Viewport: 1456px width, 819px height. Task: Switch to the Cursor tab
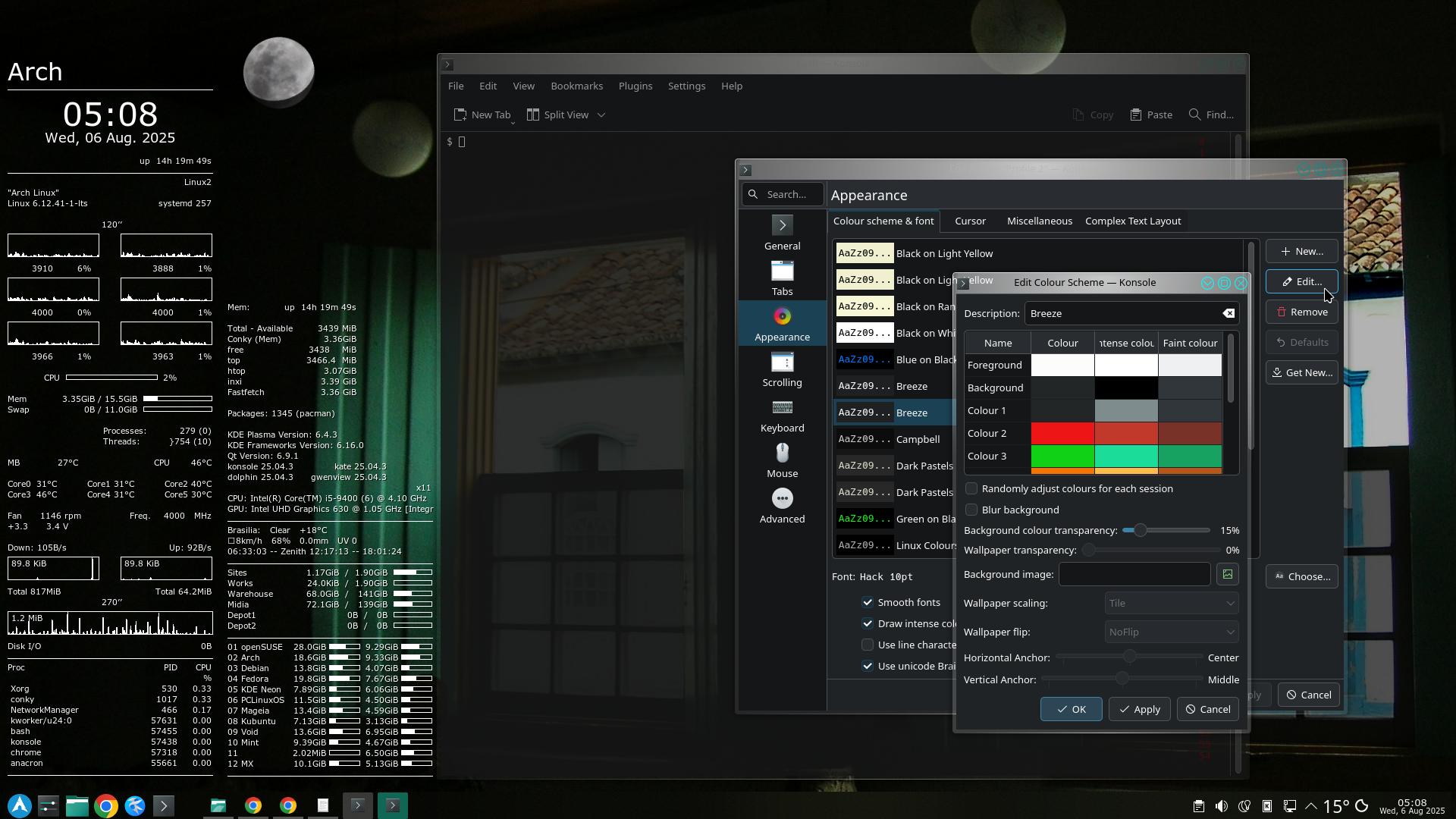(970, 221)
